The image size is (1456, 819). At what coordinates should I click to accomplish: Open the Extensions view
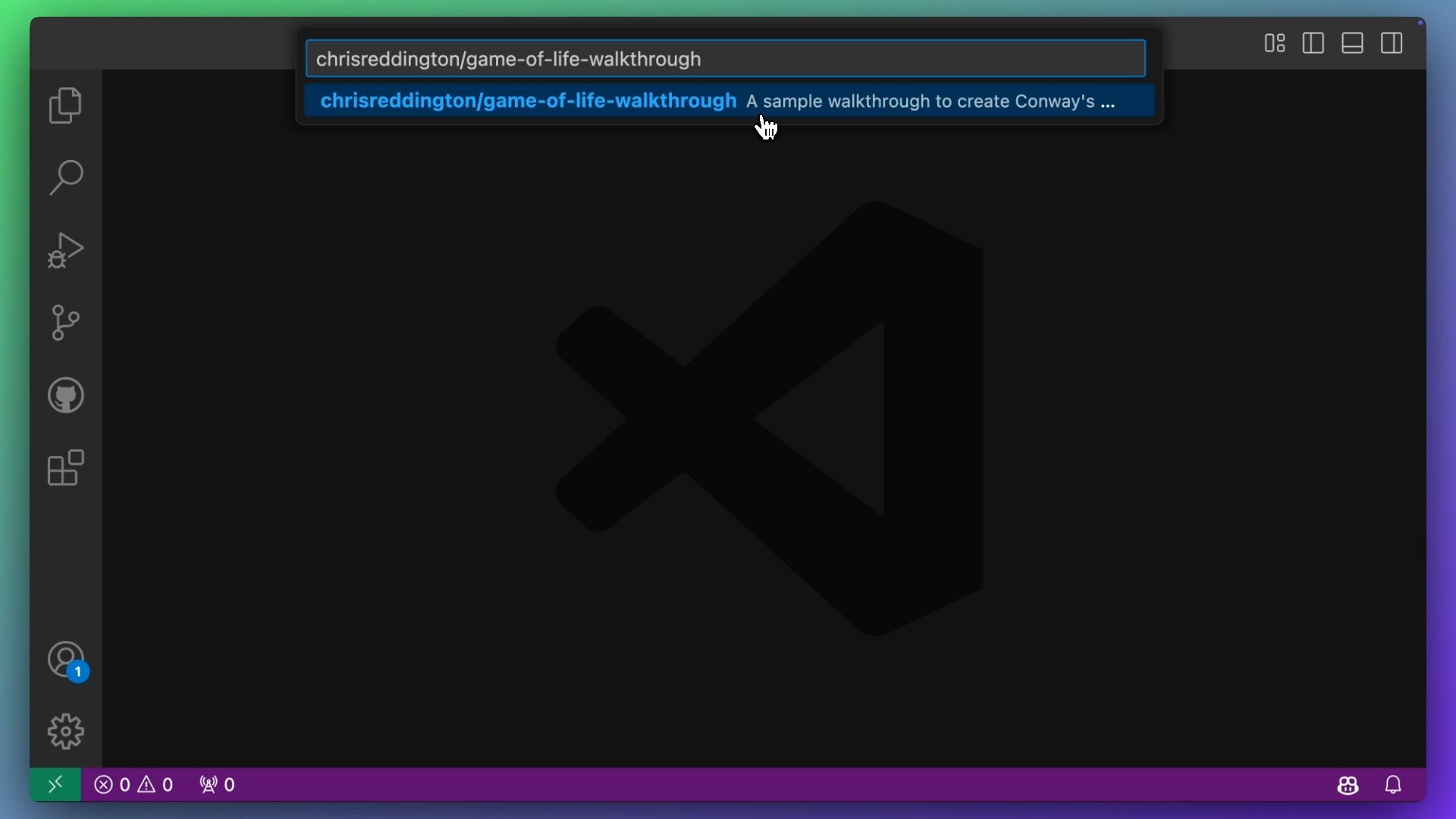coord(66,468)
